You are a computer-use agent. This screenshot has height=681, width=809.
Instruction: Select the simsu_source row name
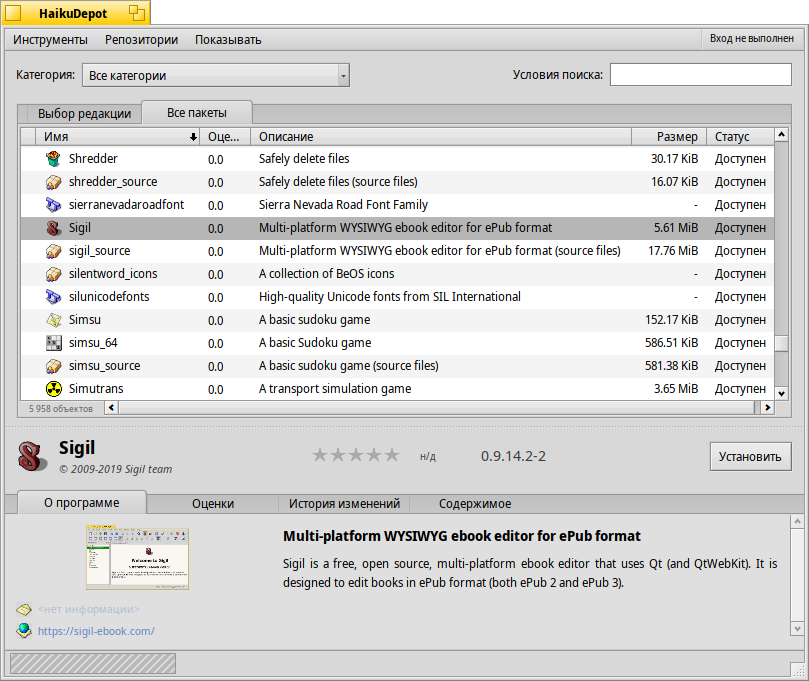point(105,366)
